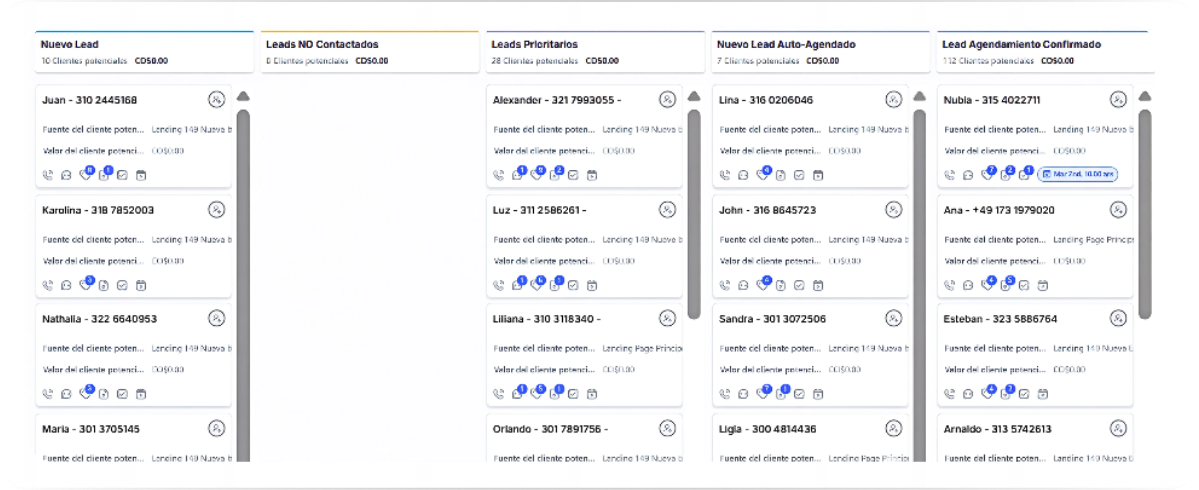1199x490 pixels.
Task: Call Lina using the phone icon
Action: click(x=725, y=175)
